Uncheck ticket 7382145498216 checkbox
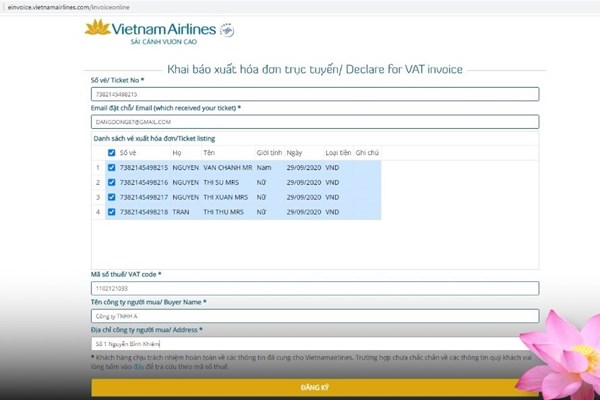The height and width of the screenshot is (400, 600). [111, 183]
